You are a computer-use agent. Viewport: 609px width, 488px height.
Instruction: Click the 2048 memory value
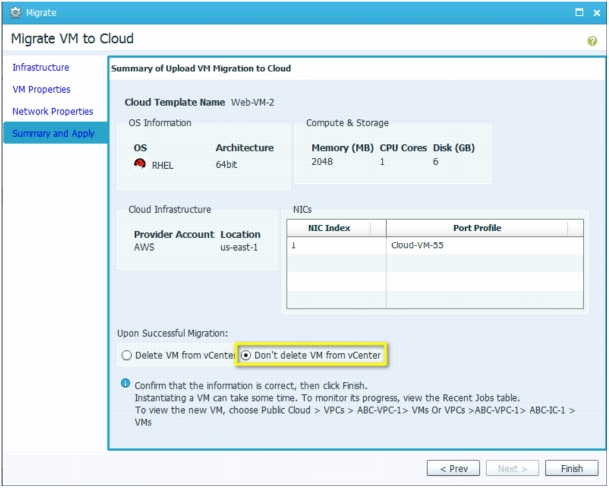point(322,162)
